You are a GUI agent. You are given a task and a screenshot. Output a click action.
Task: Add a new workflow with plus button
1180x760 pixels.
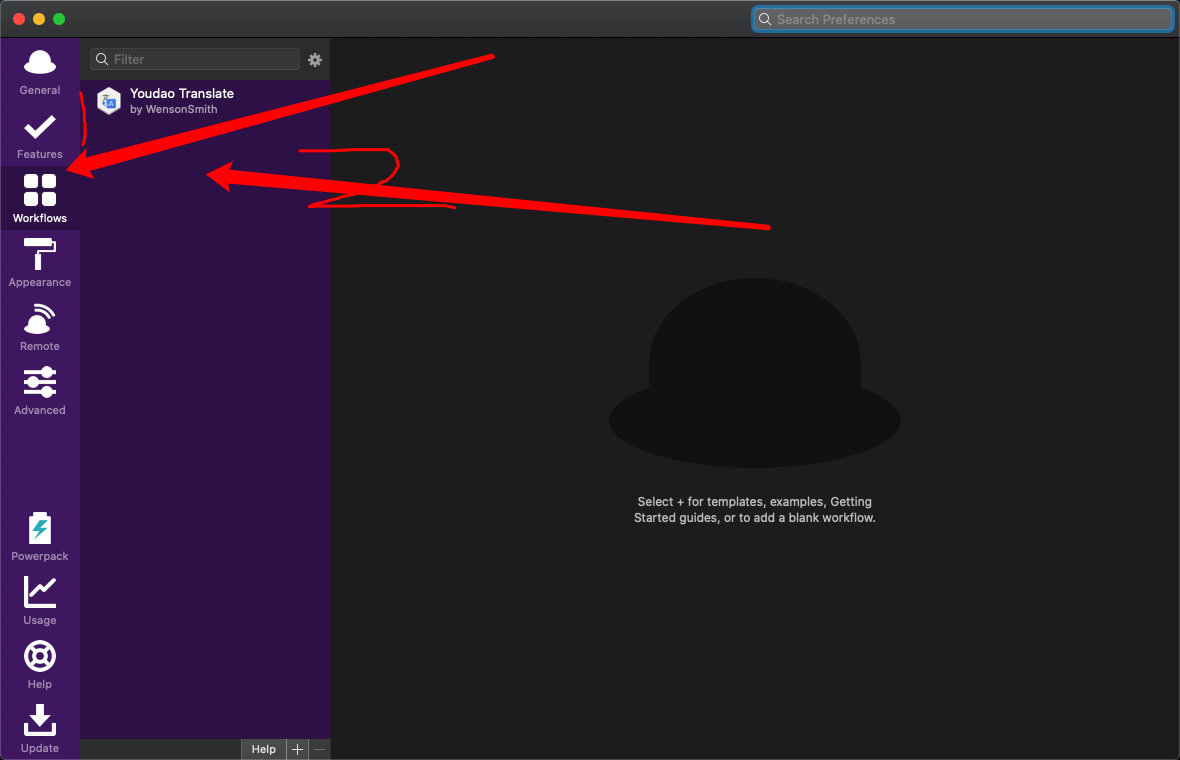[297, 749]
